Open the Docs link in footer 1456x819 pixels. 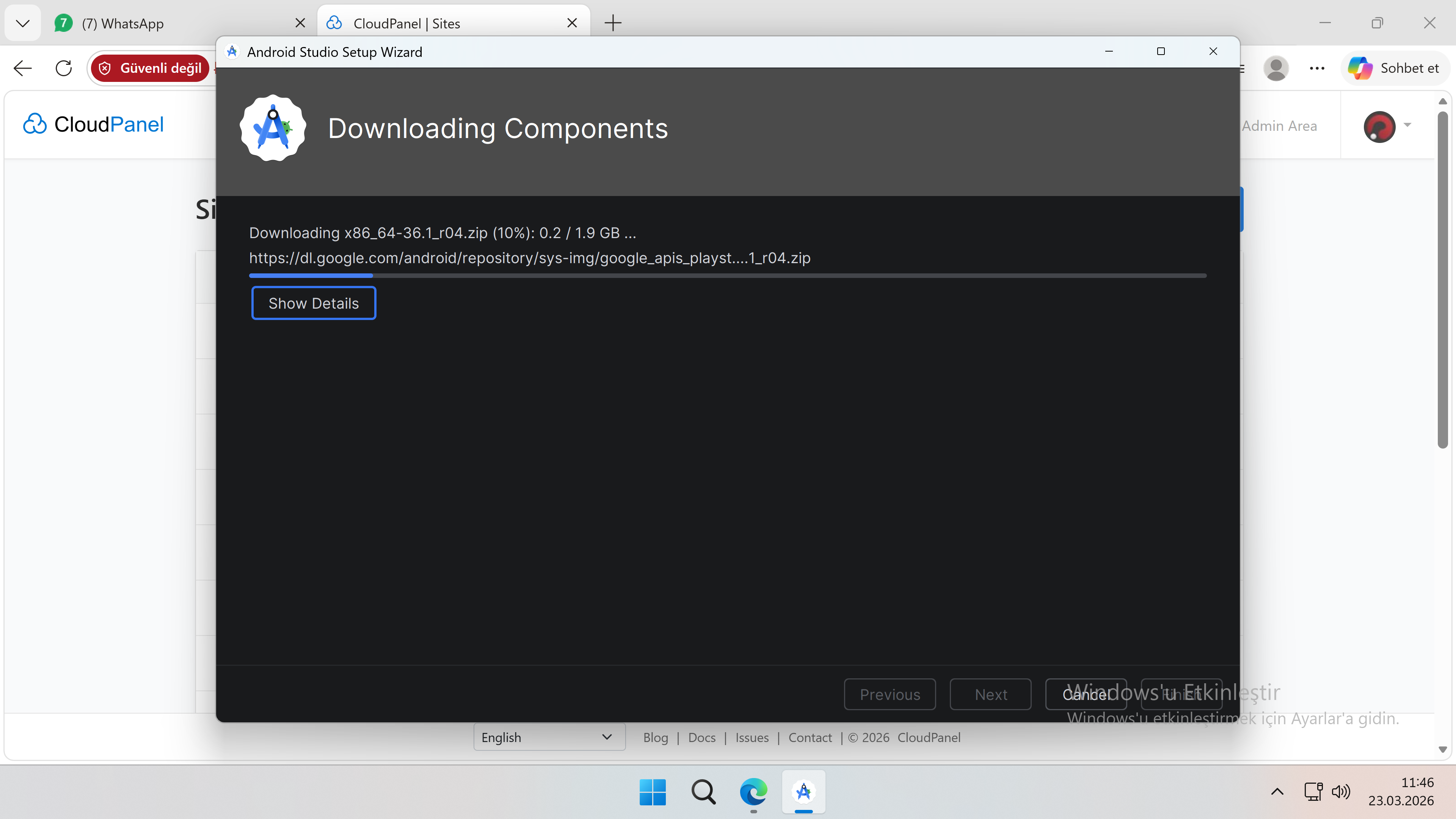click(701, 737)
